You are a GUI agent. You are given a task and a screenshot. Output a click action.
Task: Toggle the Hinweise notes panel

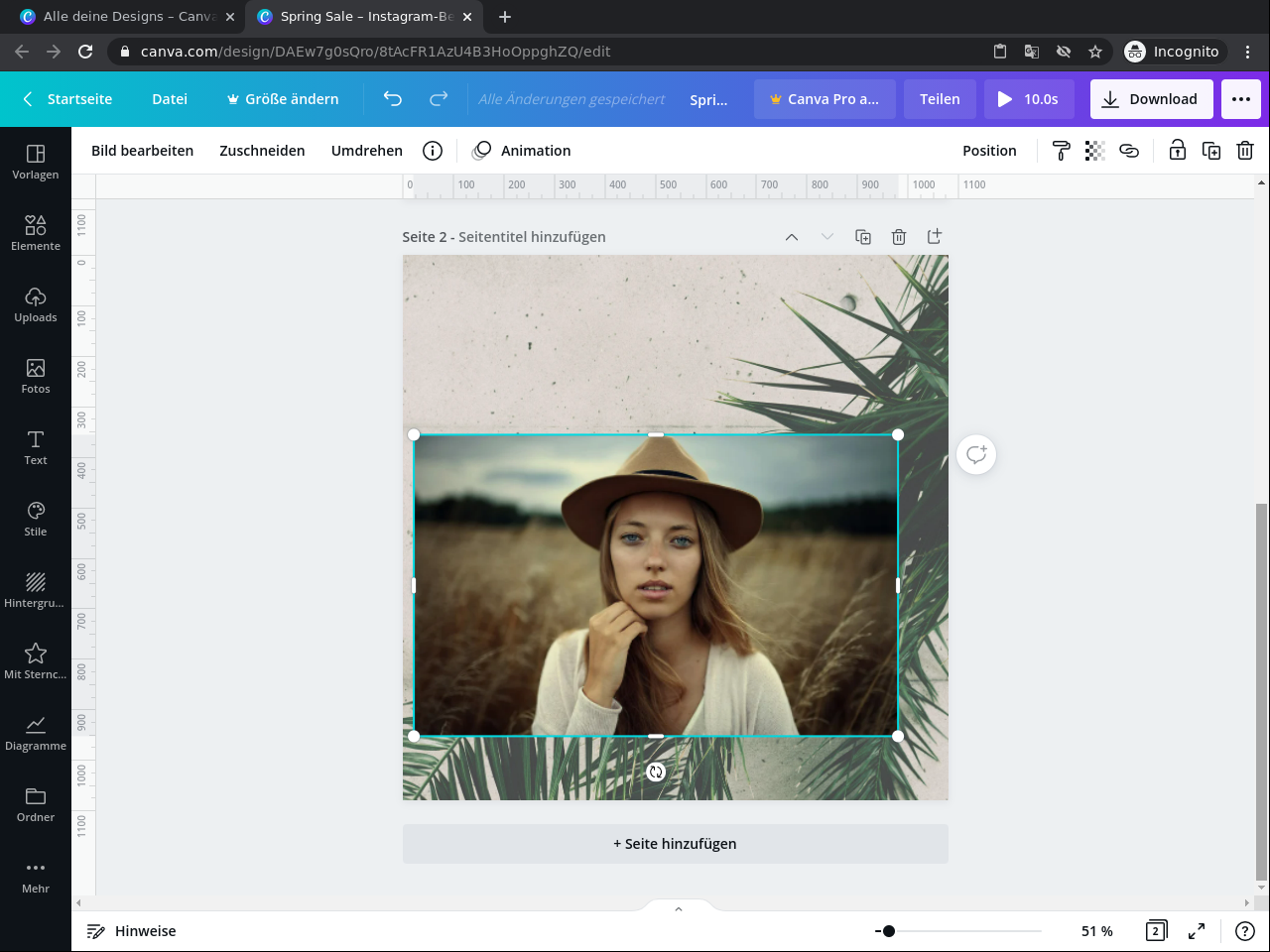(x=131, y=931)
